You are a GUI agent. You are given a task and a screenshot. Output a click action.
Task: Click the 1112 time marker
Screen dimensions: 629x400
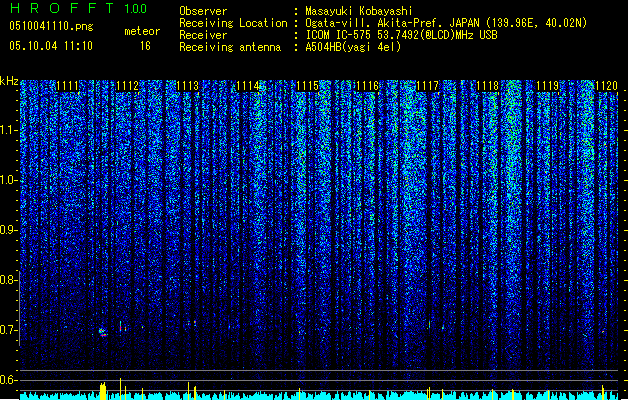tap(127, 86)
